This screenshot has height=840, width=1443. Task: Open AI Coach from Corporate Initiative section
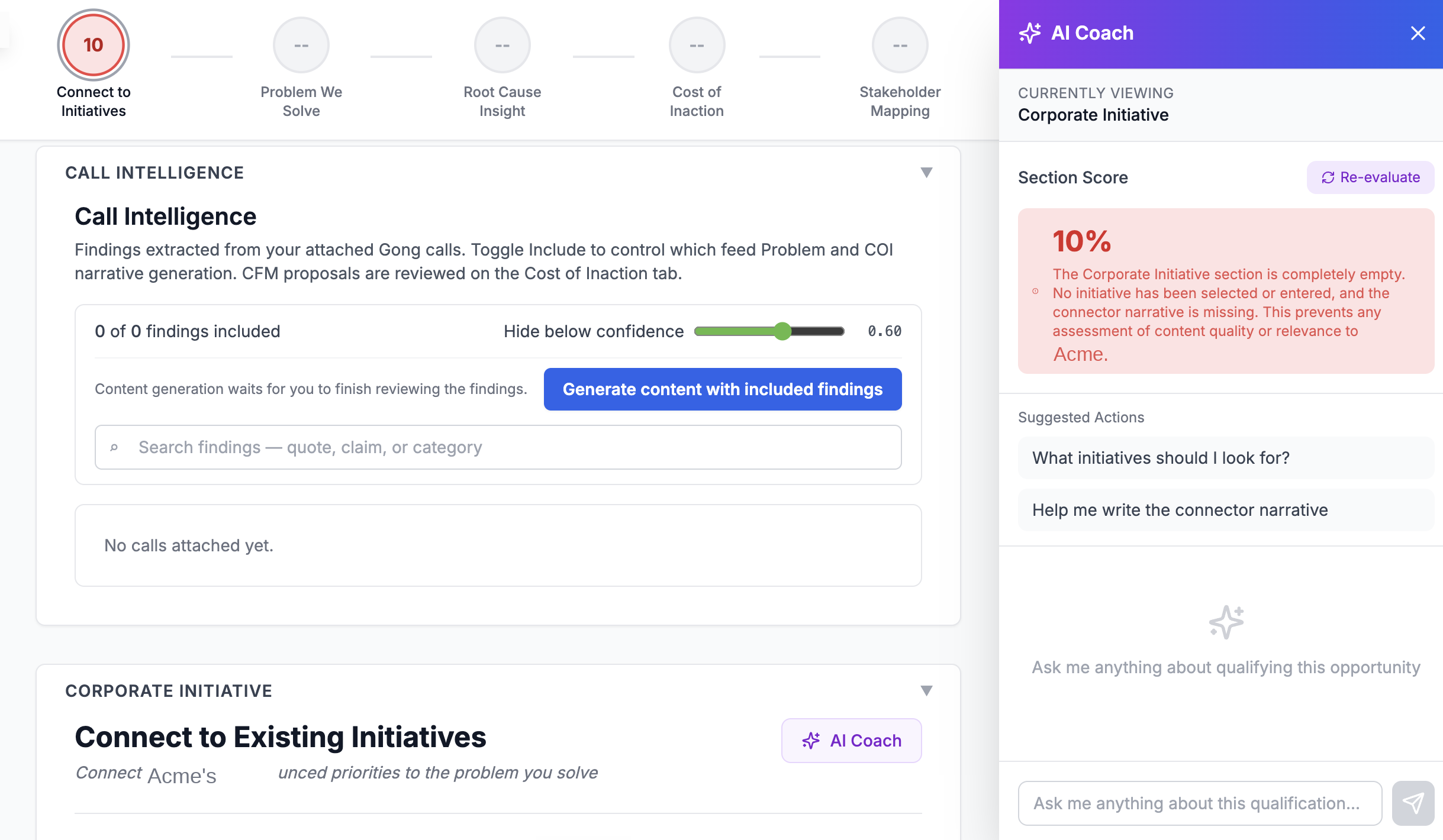pos(851,741)
